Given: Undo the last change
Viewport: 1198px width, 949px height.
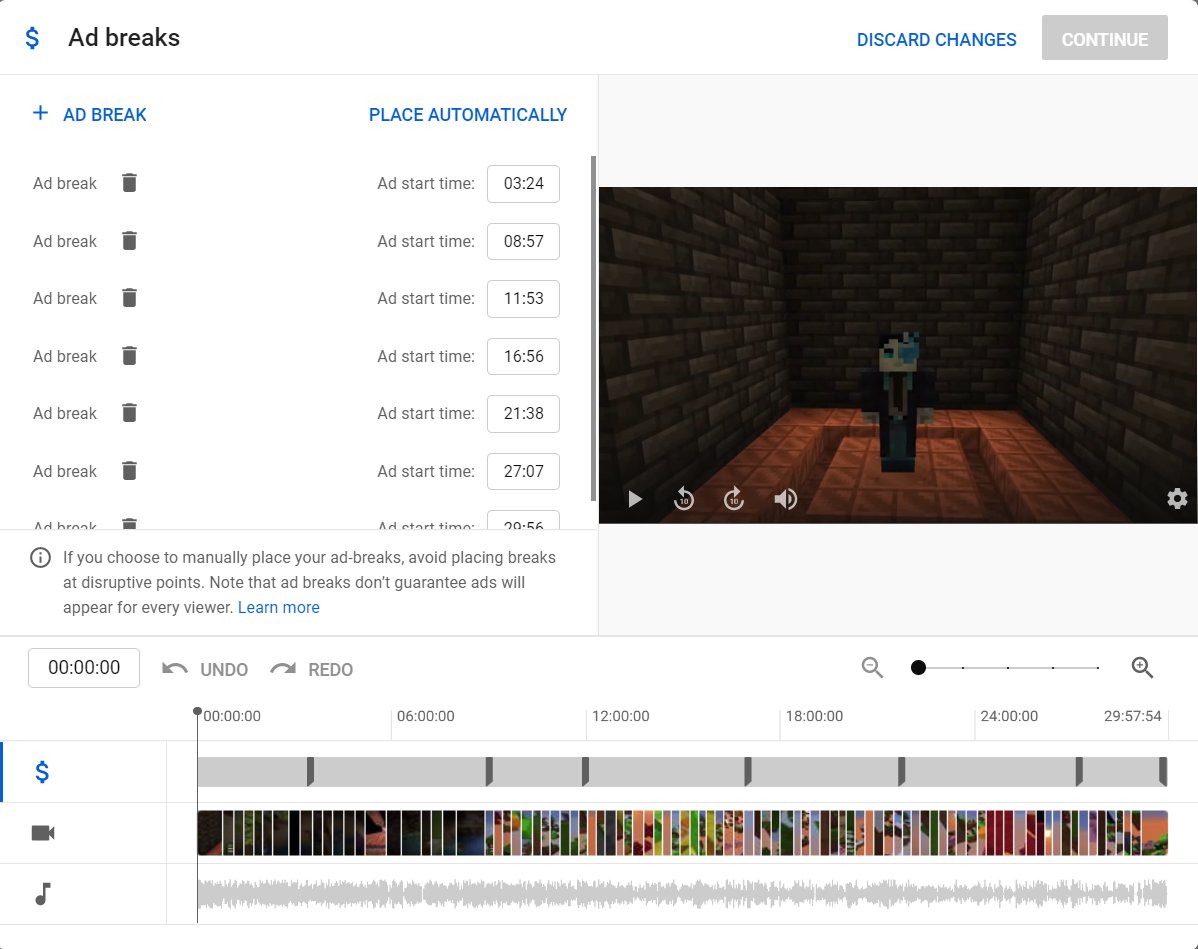Looking at the screenshot, I should tap(205, 669).
